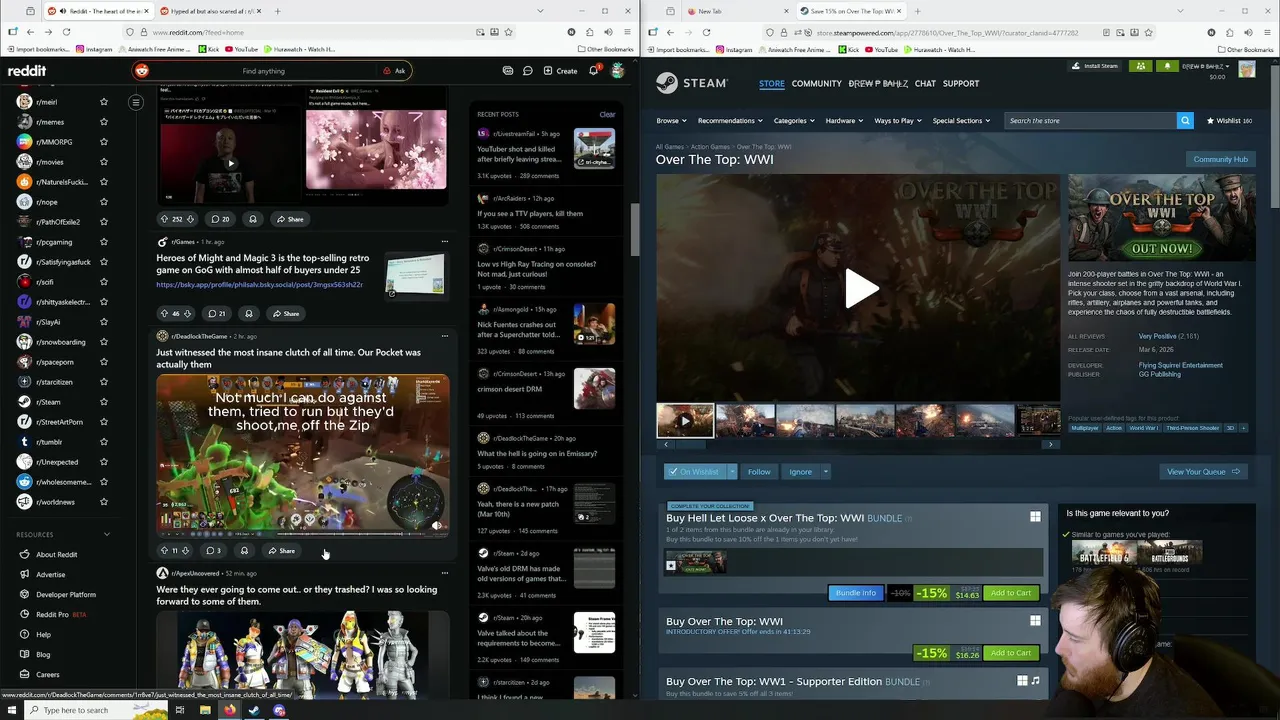Open the Reddit logo home link
The height and width of the screenshot is (720, 1280).
27,71
